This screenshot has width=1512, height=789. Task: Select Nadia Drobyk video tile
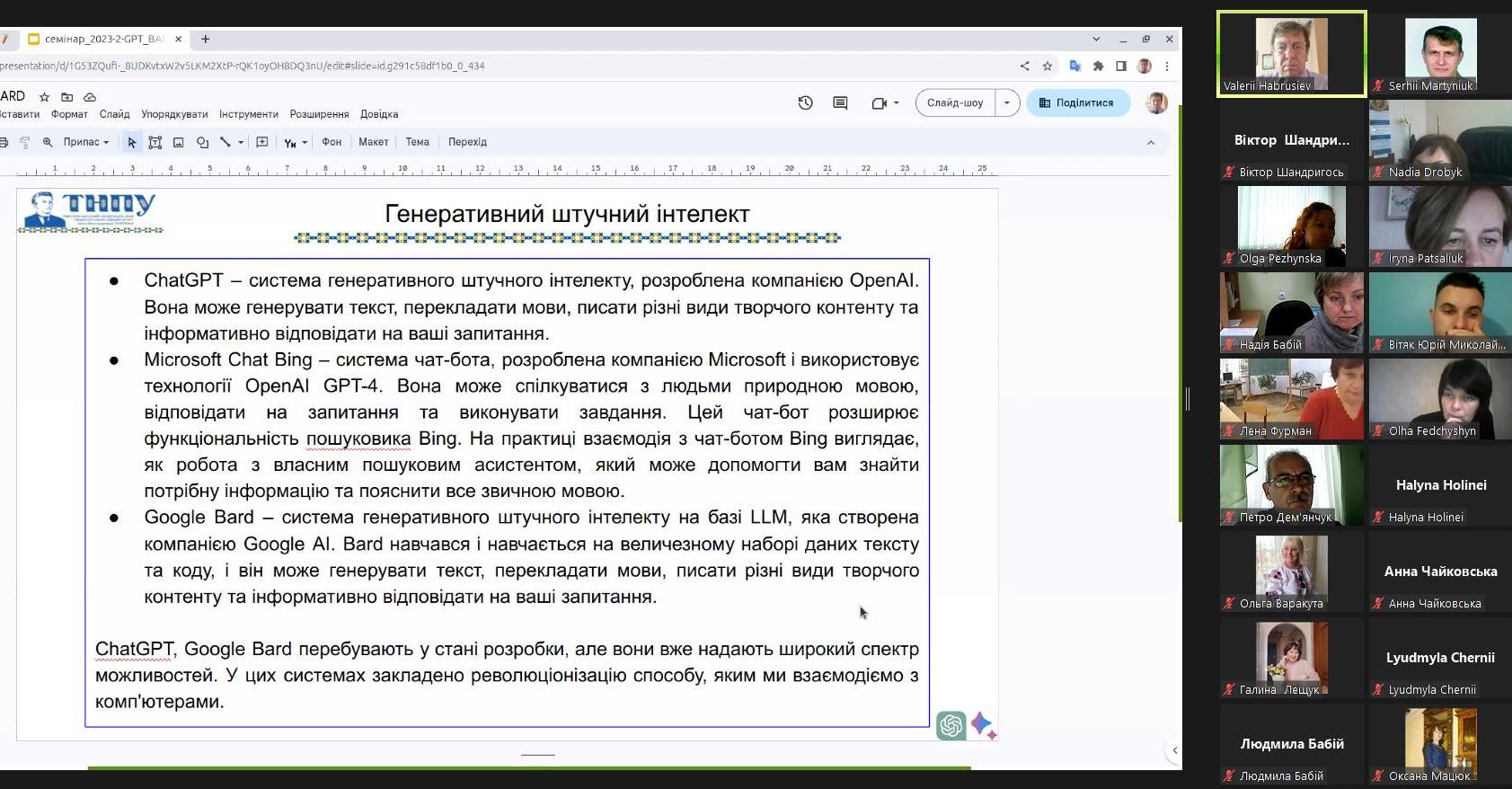point(1441,140)
